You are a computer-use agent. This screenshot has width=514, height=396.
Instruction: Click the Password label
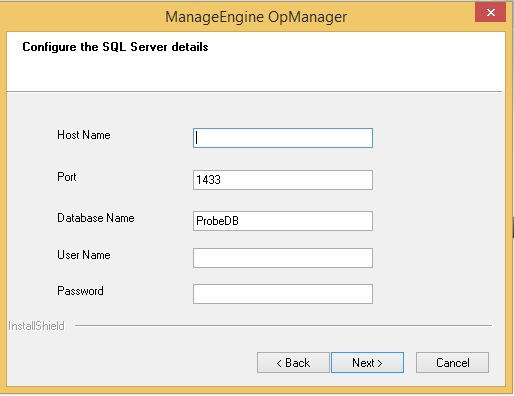[80, 291]
